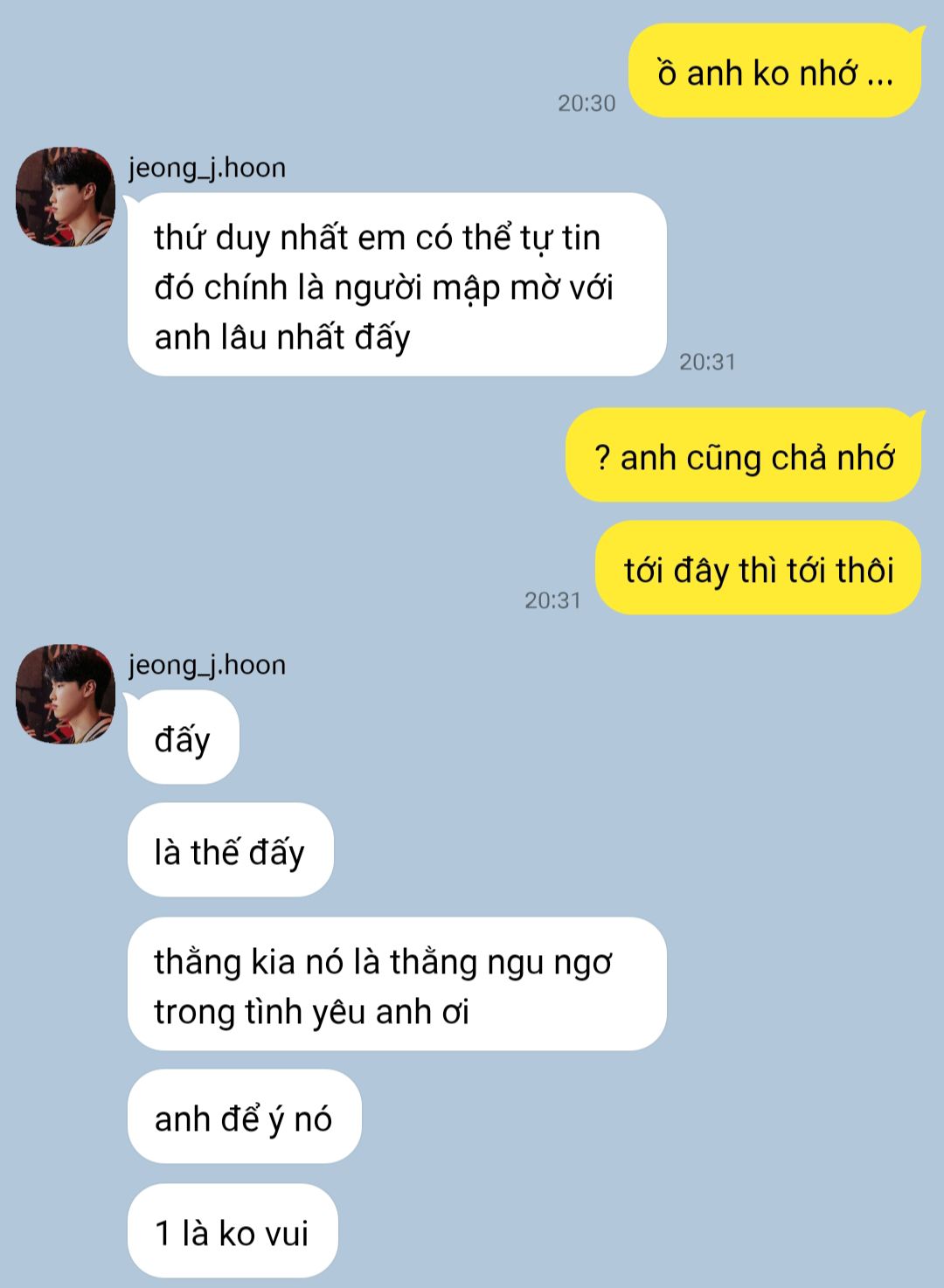
Task: Open jeong_j.hoon's top profile avatar
Action: (66, 197)
